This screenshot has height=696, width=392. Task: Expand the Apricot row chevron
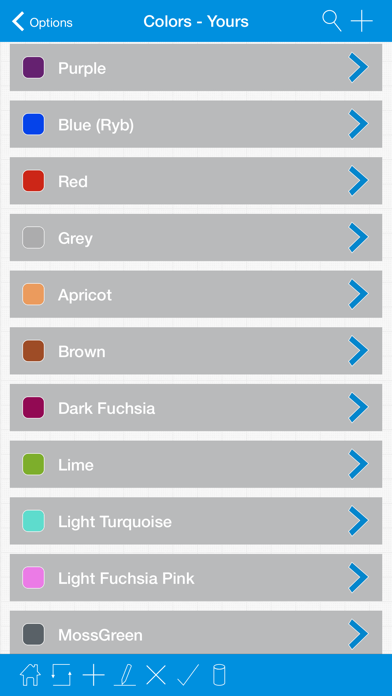tap(358, 294)
